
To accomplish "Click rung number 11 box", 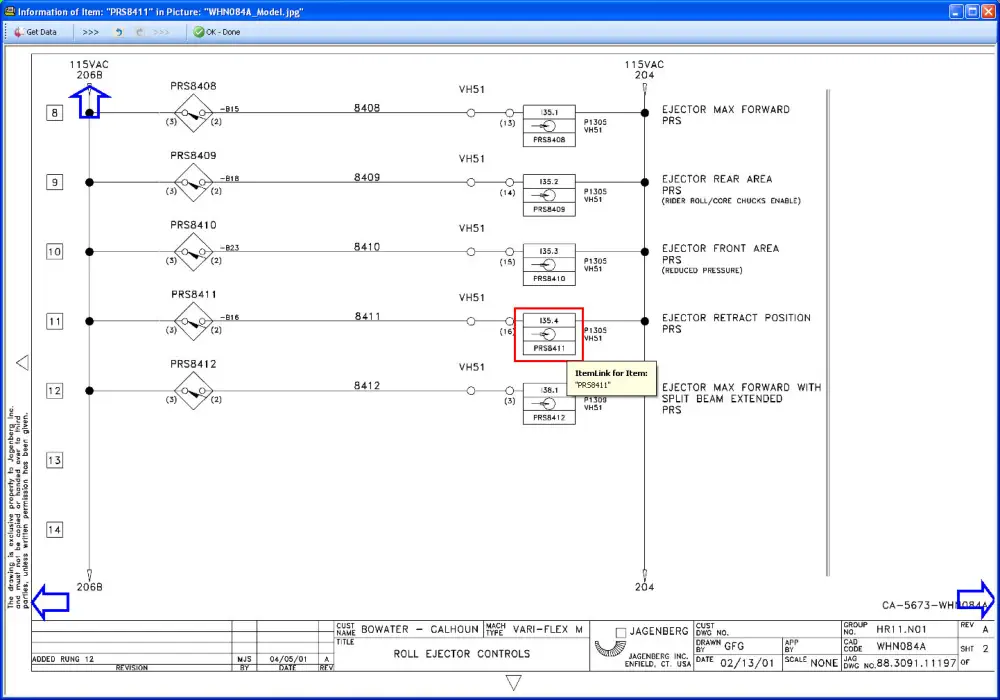I will pyautogui.click(x=55, y=321).
